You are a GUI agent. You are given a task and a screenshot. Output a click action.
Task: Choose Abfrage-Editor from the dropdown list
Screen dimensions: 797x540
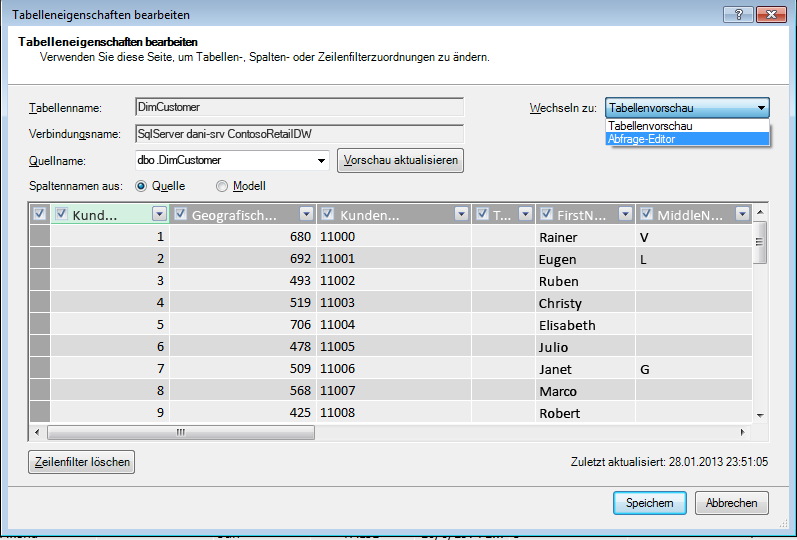687,139
